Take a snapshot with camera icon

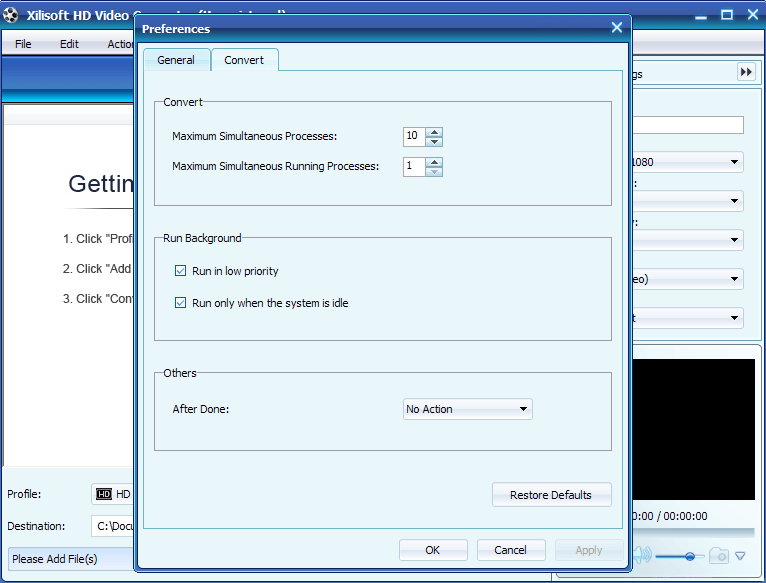[719, 556]
